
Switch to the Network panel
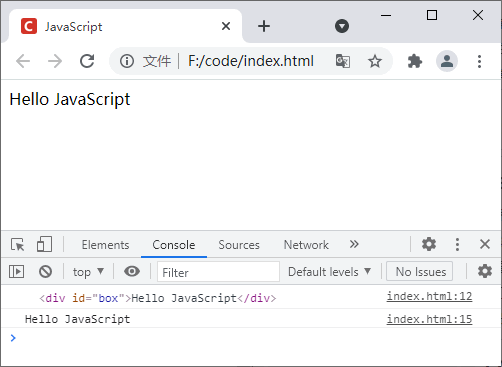point(306,245)
